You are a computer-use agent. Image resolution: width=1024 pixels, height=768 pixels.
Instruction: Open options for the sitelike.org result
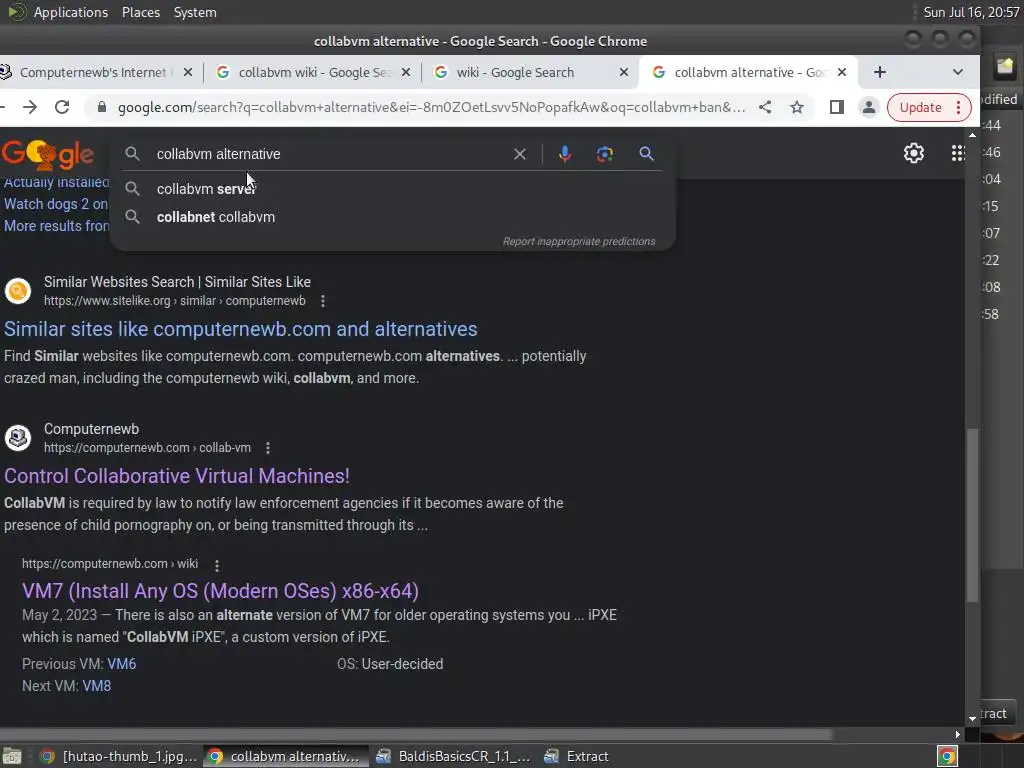[x=323, y=301]
